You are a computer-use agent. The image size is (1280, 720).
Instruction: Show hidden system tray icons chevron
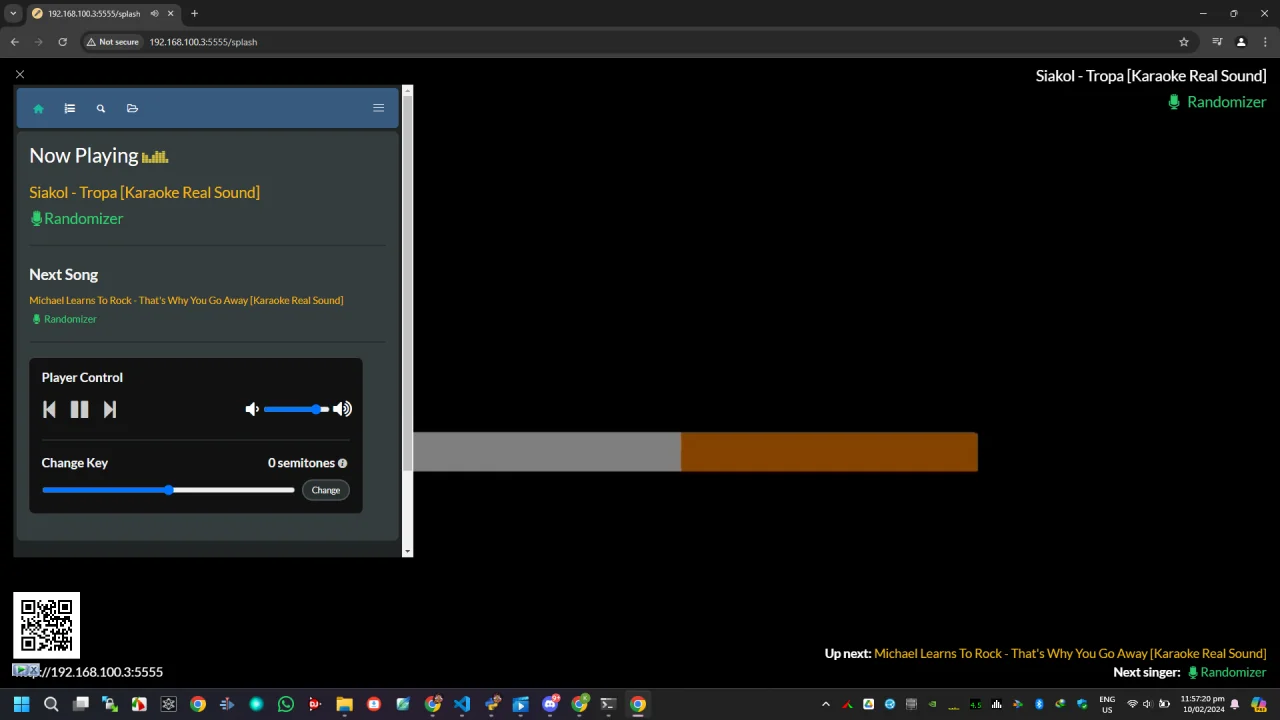(x=825, y=704)
